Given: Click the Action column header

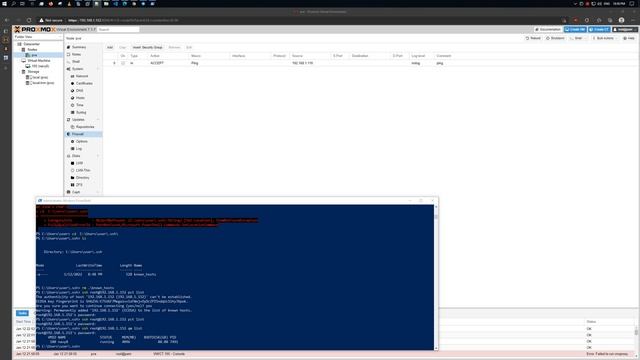Looking at the screenshot, I should click(x=155, y=56).
